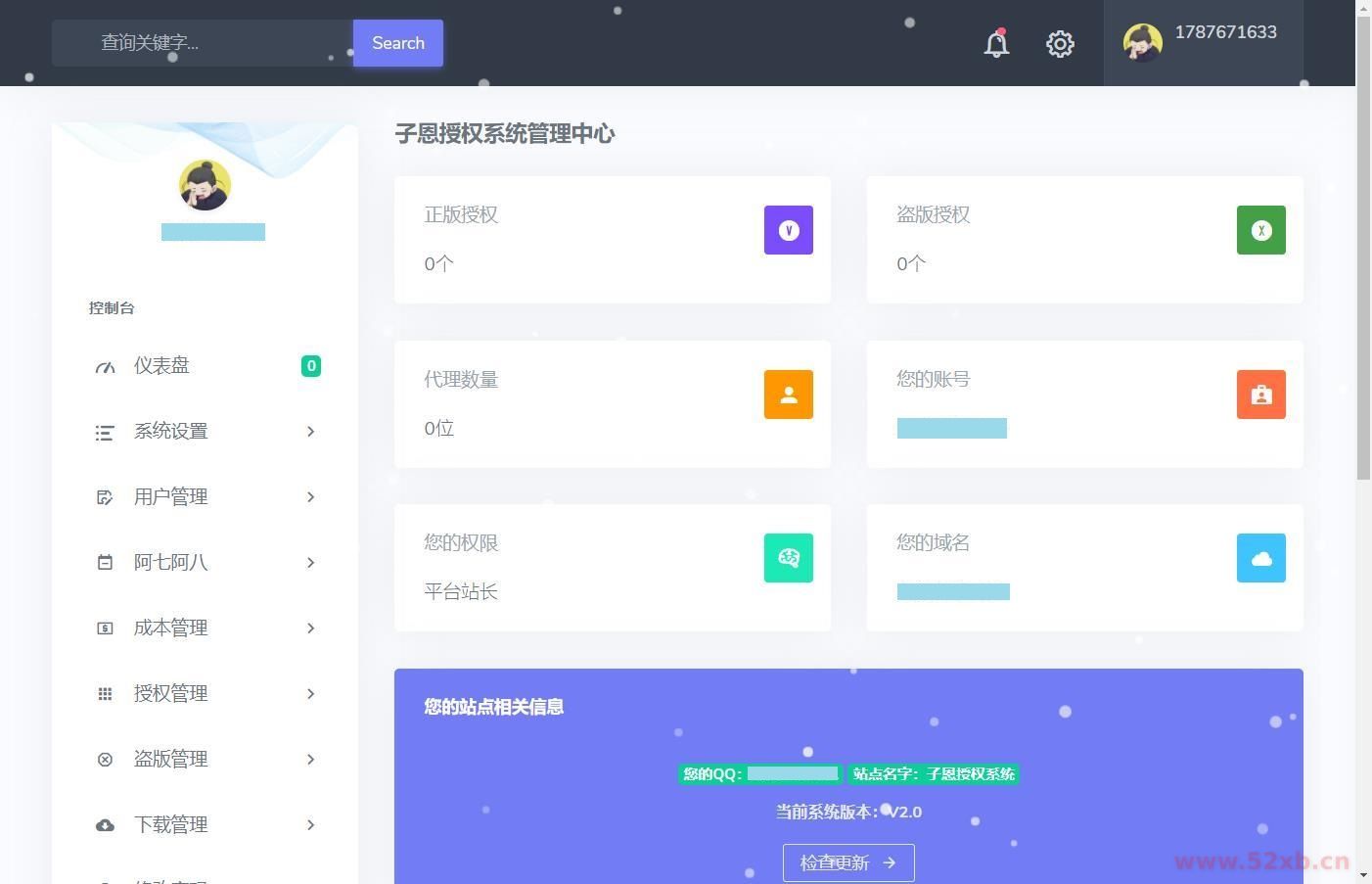The width and height of the screenshot is (1372, 884).
Task: Click the orange 代理数量 person icon
Action: (788, 395)
